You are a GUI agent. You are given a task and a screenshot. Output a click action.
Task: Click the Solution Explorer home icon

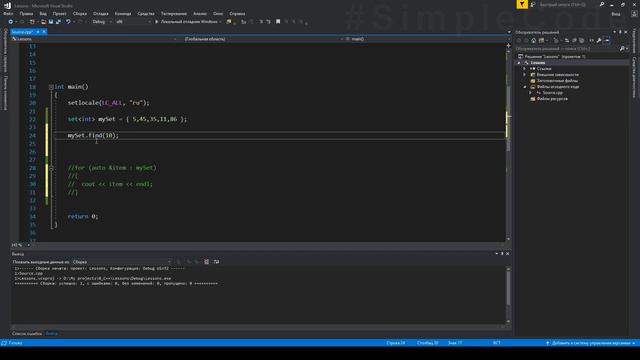tap(533, 40)
